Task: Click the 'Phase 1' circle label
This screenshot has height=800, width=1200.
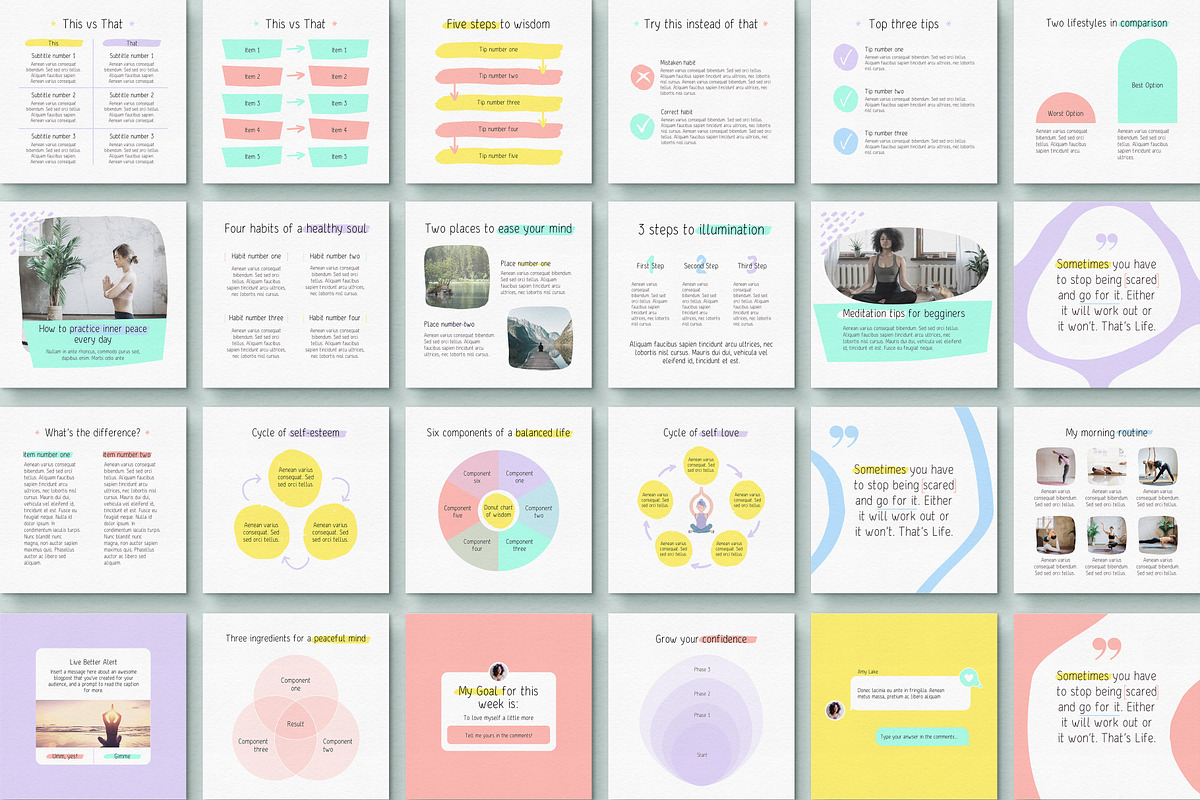Action: (x=702, y=715)
